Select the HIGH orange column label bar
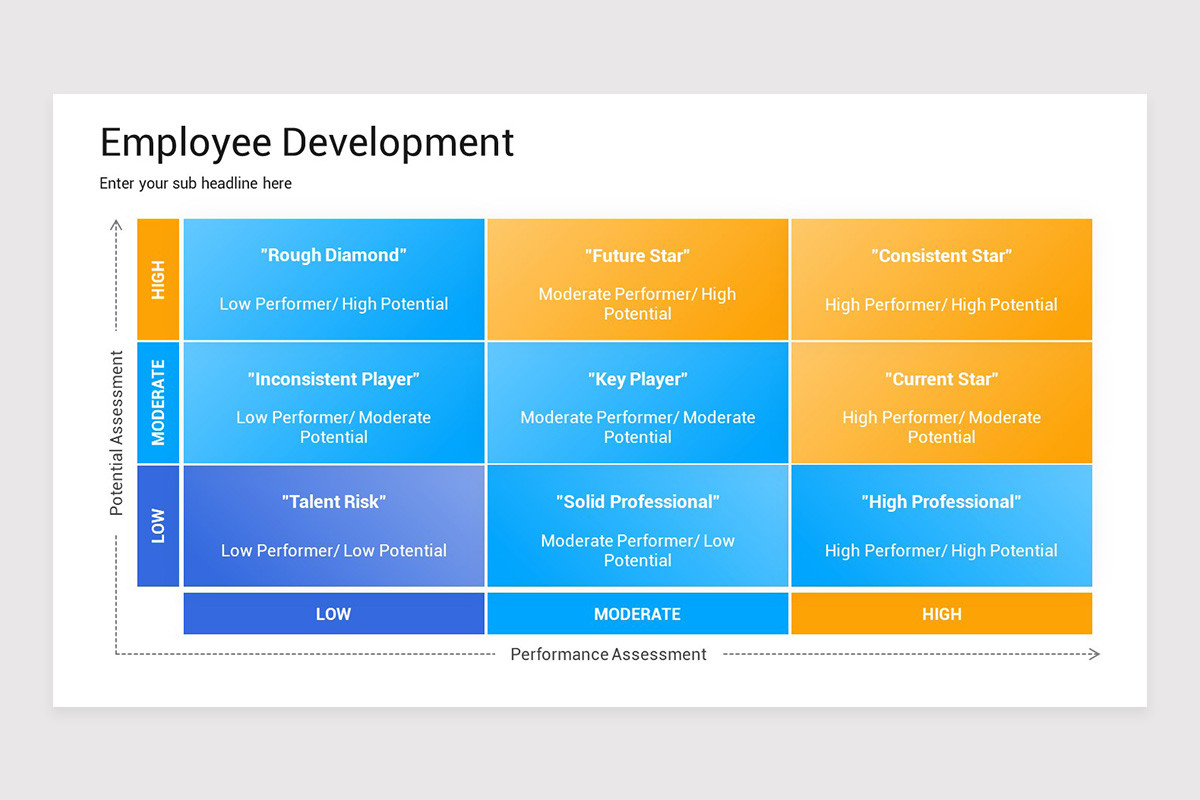 click(x=941, y=614)
